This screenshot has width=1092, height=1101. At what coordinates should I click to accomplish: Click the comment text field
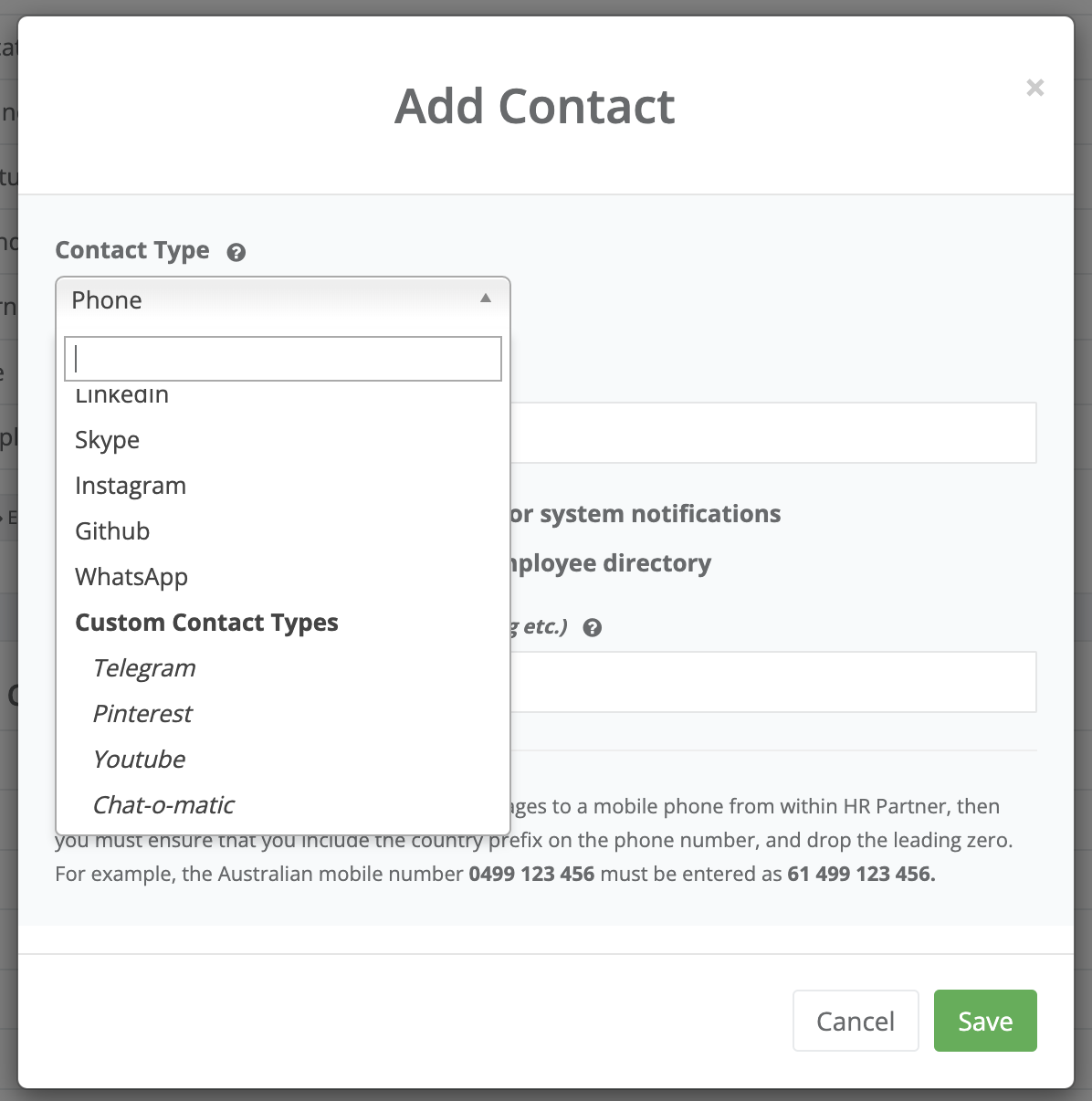[x=772, y=682]
